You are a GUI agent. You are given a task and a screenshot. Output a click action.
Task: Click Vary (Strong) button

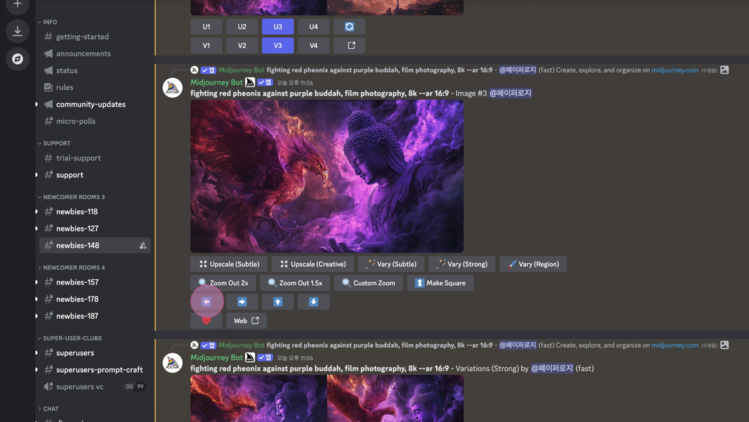click(462, 264)
